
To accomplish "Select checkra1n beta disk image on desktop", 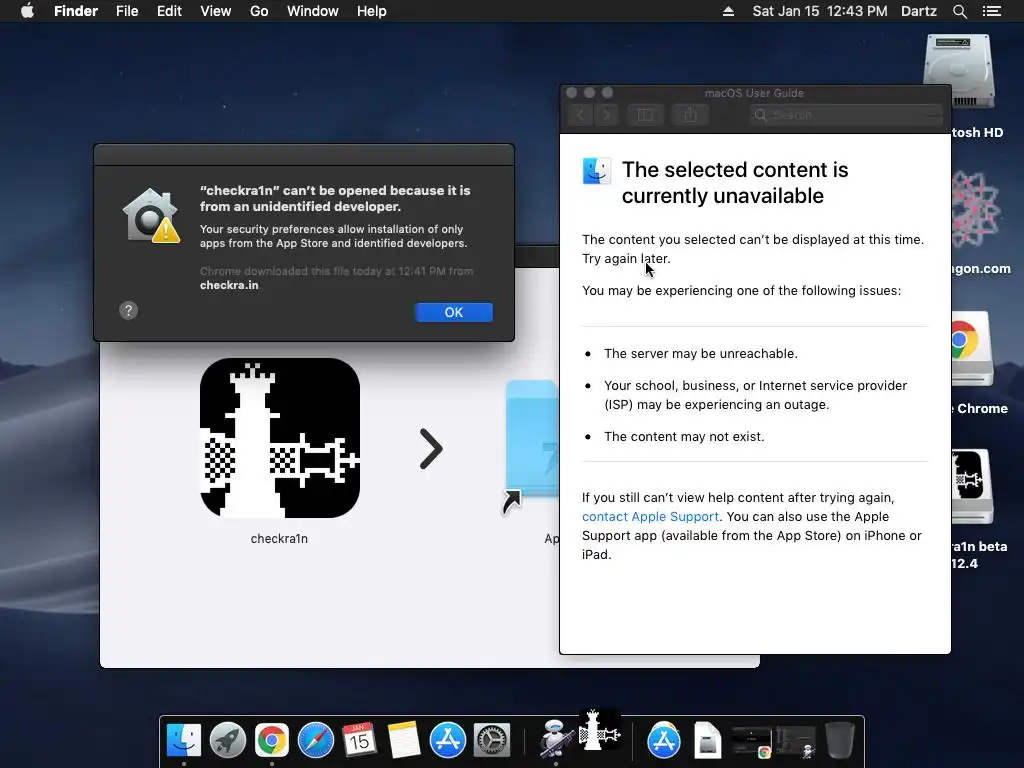I will tap(972, 487).
